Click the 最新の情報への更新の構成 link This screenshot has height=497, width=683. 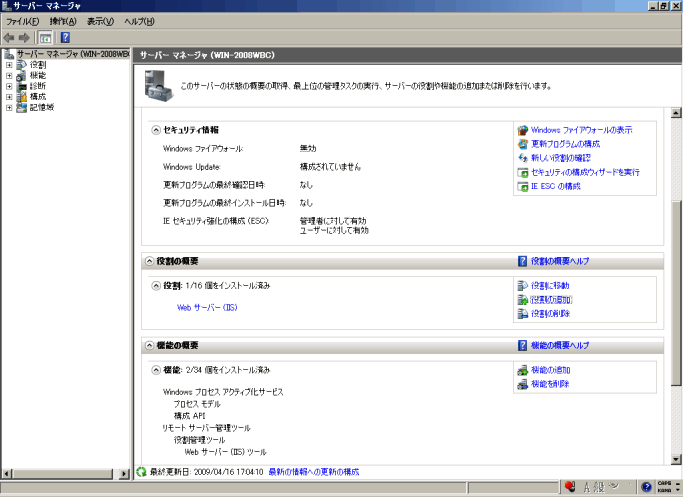pyautogui.click(x=314, y=472)
